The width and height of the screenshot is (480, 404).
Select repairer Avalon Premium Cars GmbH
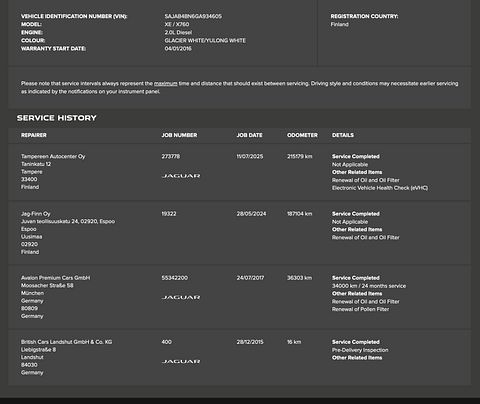click(x=55, y=278)
